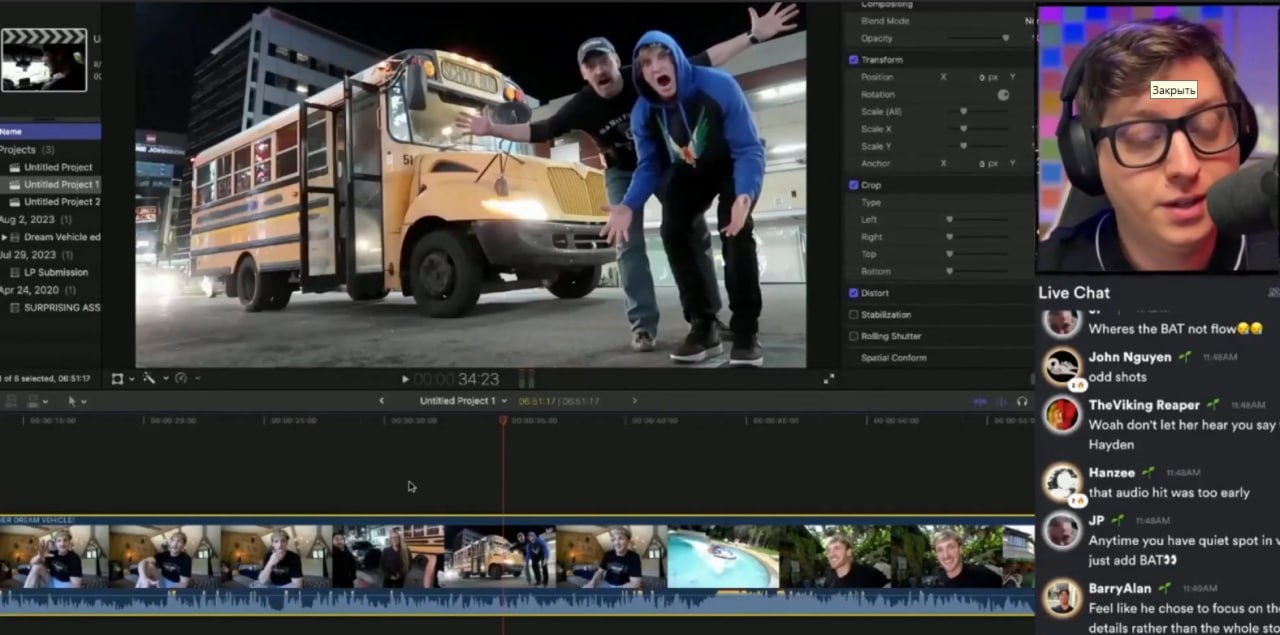The image size is (1280, 635).
Task: Open the enhancement magic wand tool
Action: click(149, 378)
